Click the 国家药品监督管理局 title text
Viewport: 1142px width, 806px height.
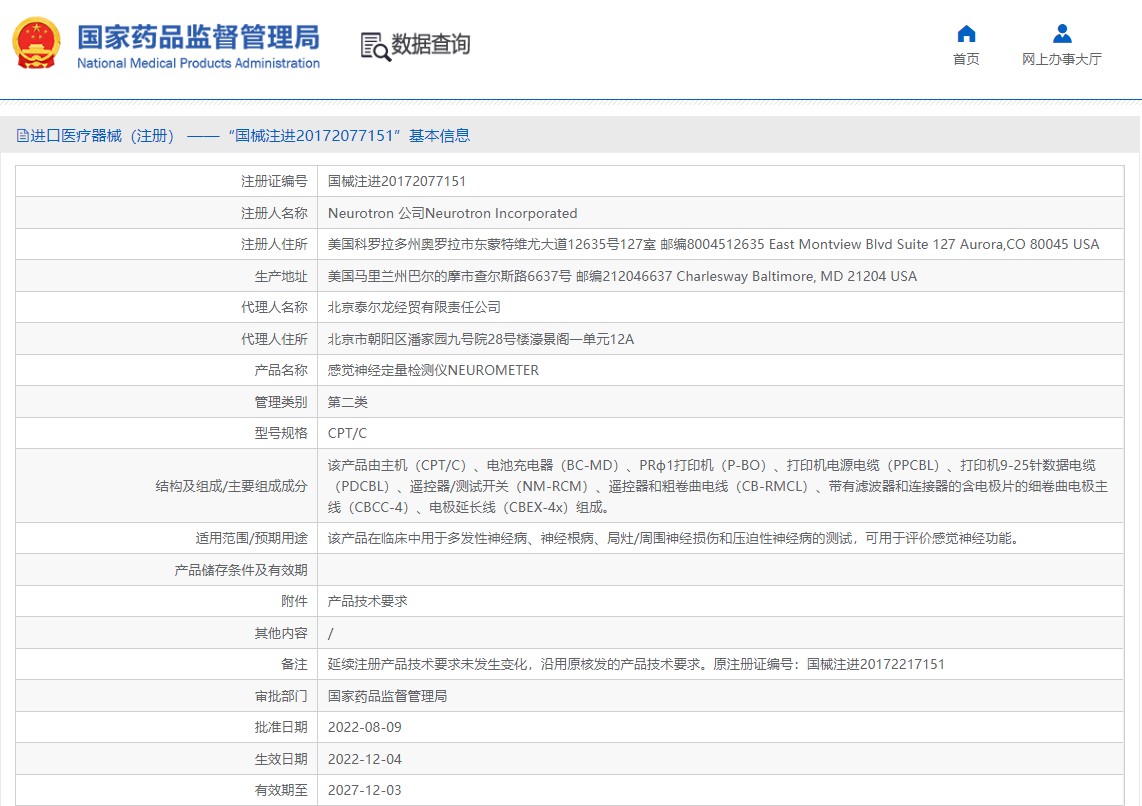(x=198, y=37)
